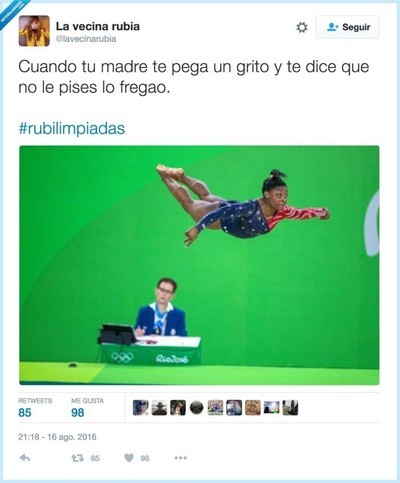
Task: Open the tweet timestamp 21:18 - 16 ago. 2016
Action: tap(57, 437)
